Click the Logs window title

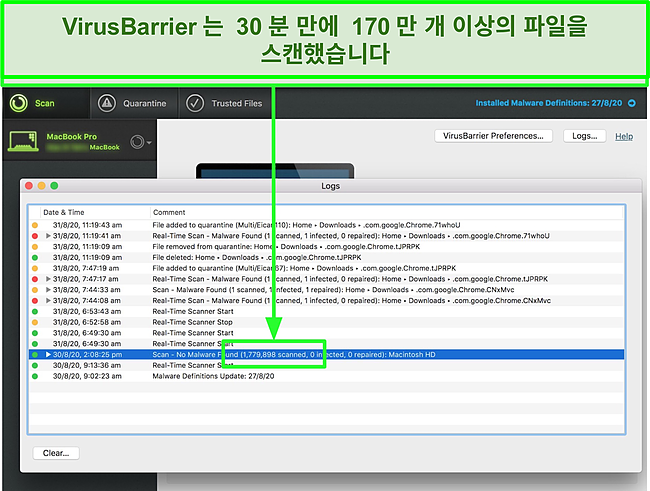(x=330, y=186)
